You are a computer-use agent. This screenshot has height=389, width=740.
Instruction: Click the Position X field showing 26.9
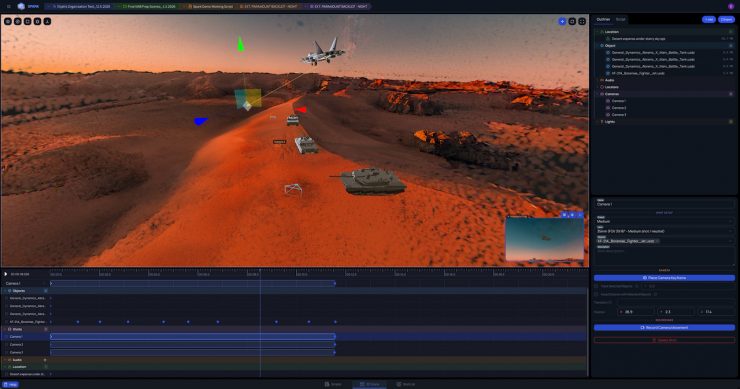(x=636, y=312)
